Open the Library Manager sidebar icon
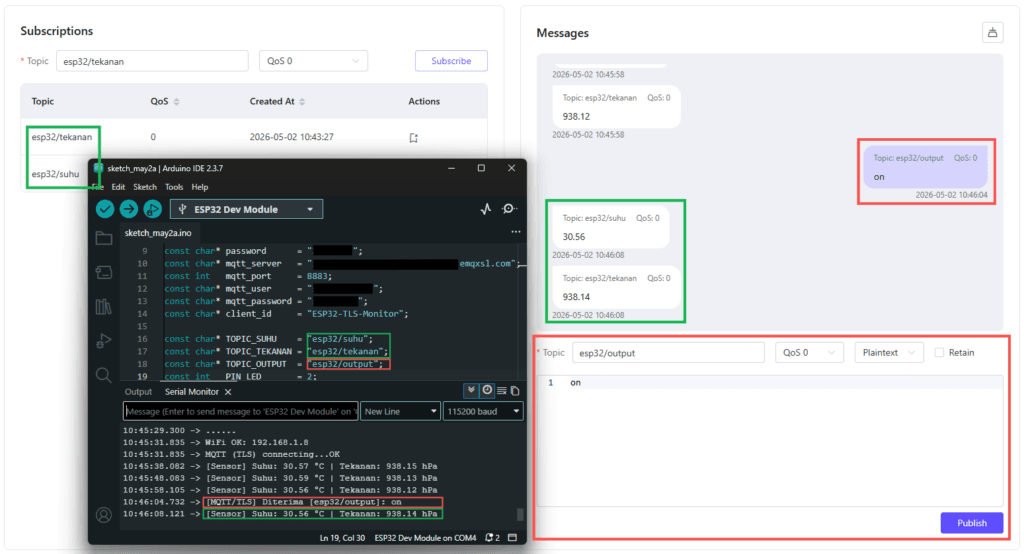1024x554 pixels. click(x=104, y=306)
